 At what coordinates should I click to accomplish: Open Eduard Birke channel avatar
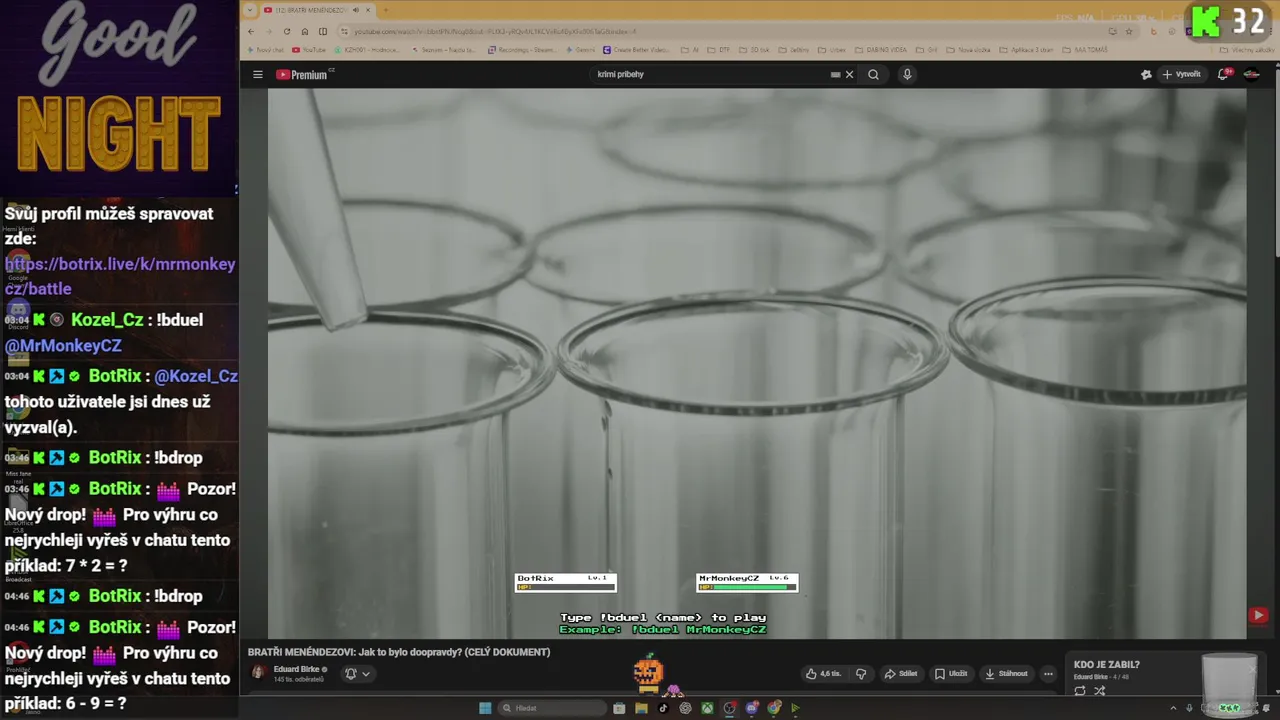(258, 673)
